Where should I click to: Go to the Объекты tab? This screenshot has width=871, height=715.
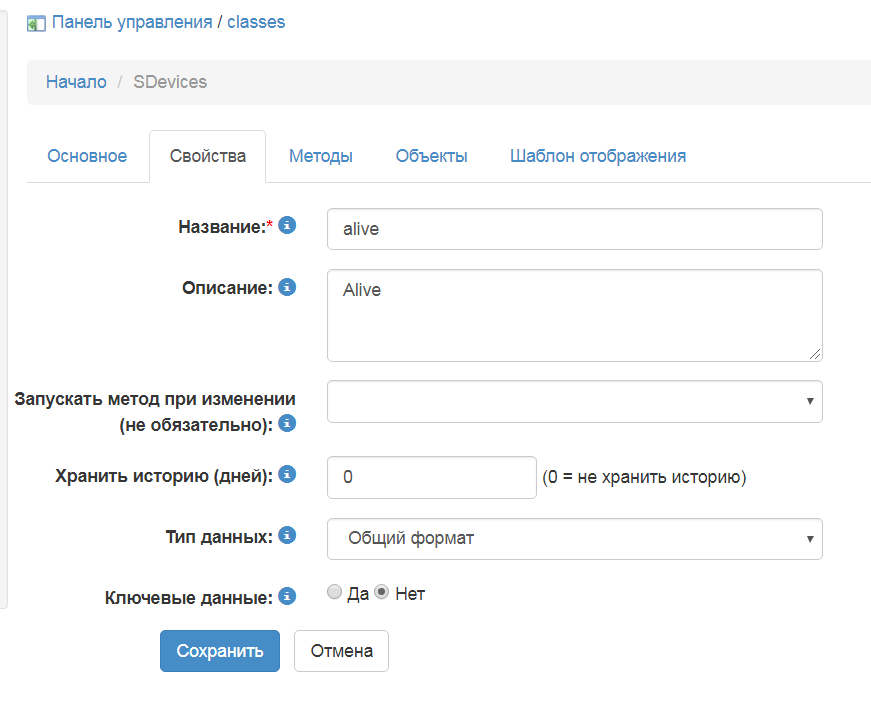(431, 156)
